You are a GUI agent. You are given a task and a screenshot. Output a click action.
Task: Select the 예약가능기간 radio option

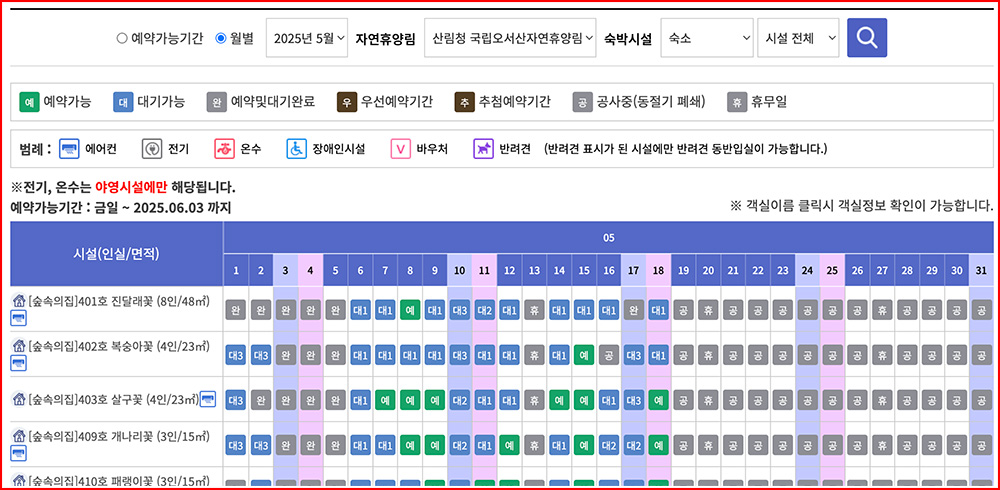[122, 38]
